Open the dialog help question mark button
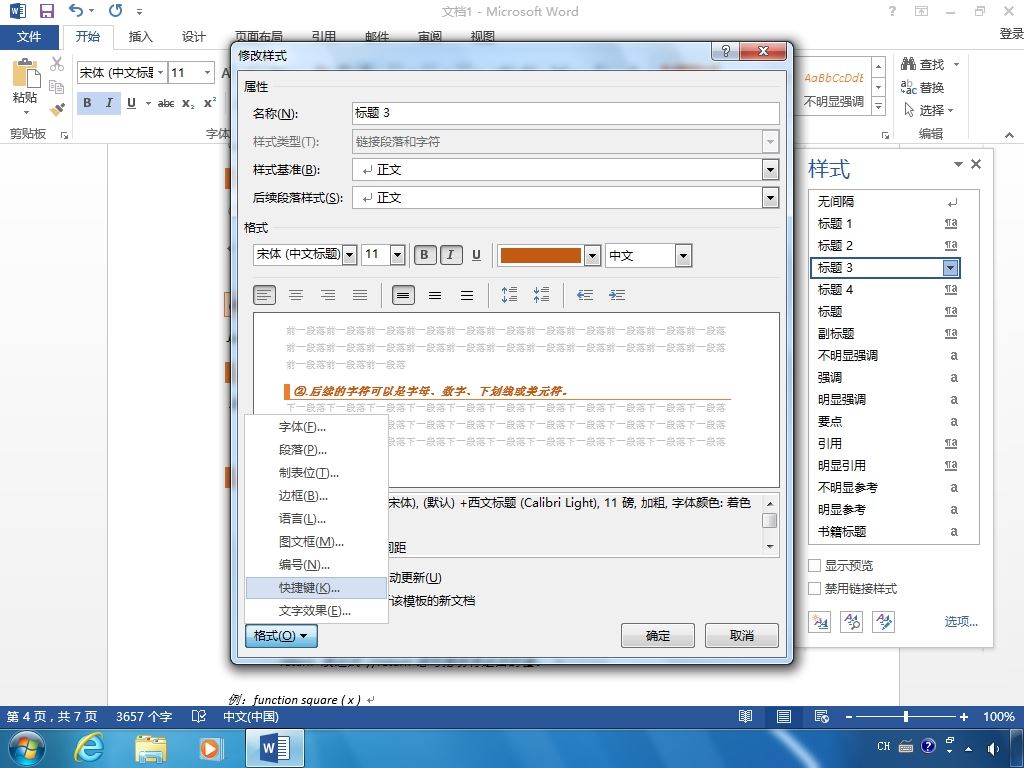The height and width of the screenshot is (768, 1024). pos(725,51)
